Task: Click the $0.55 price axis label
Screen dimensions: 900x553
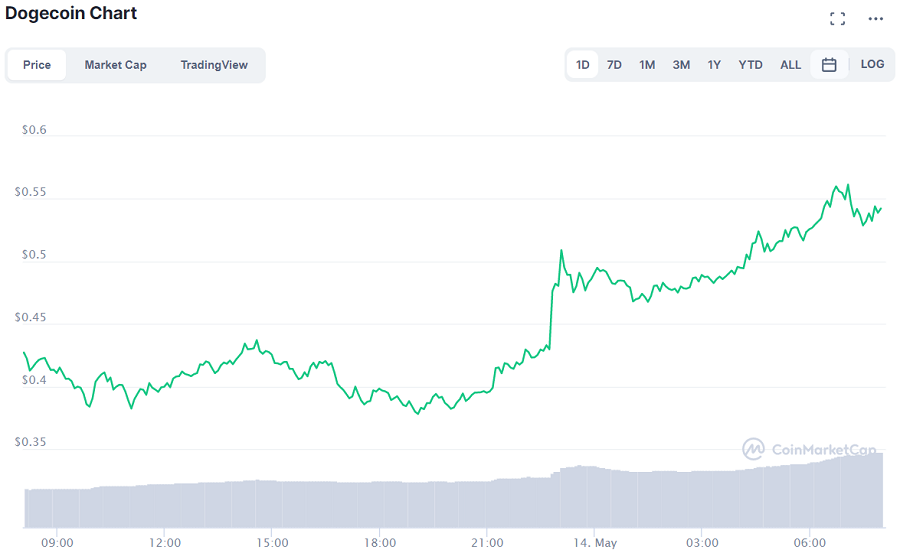Action: click(30, 192)
